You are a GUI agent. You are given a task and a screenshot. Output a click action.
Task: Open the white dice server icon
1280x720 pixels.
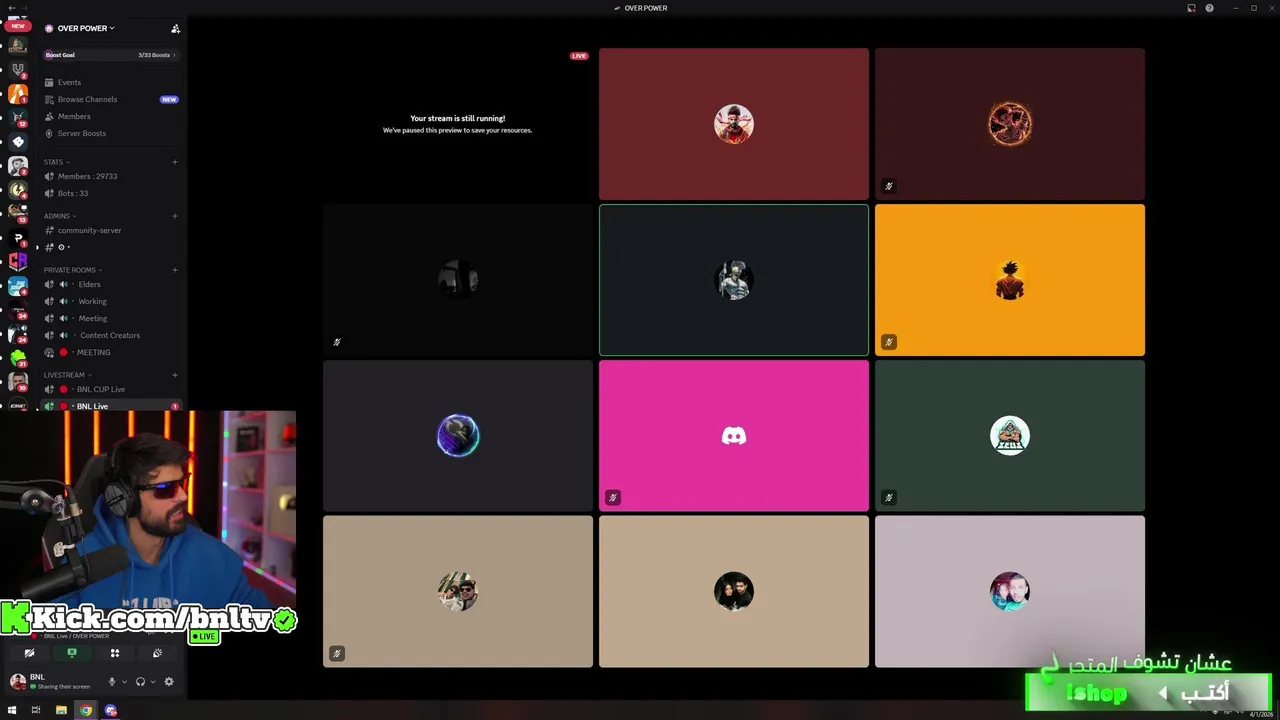click(x=18, y=142)
